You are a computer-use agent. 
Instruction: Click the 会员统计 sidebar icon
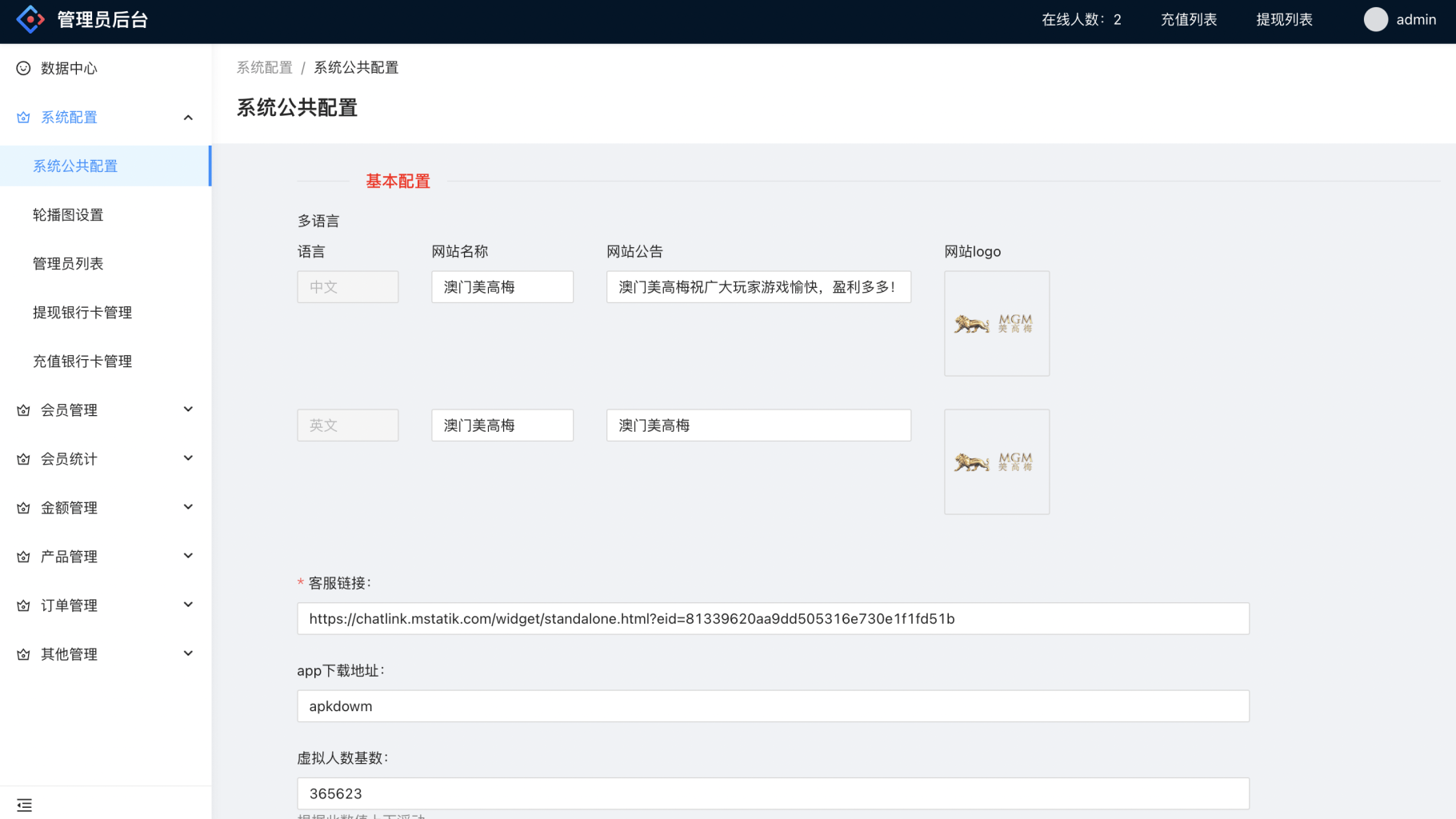23,458
